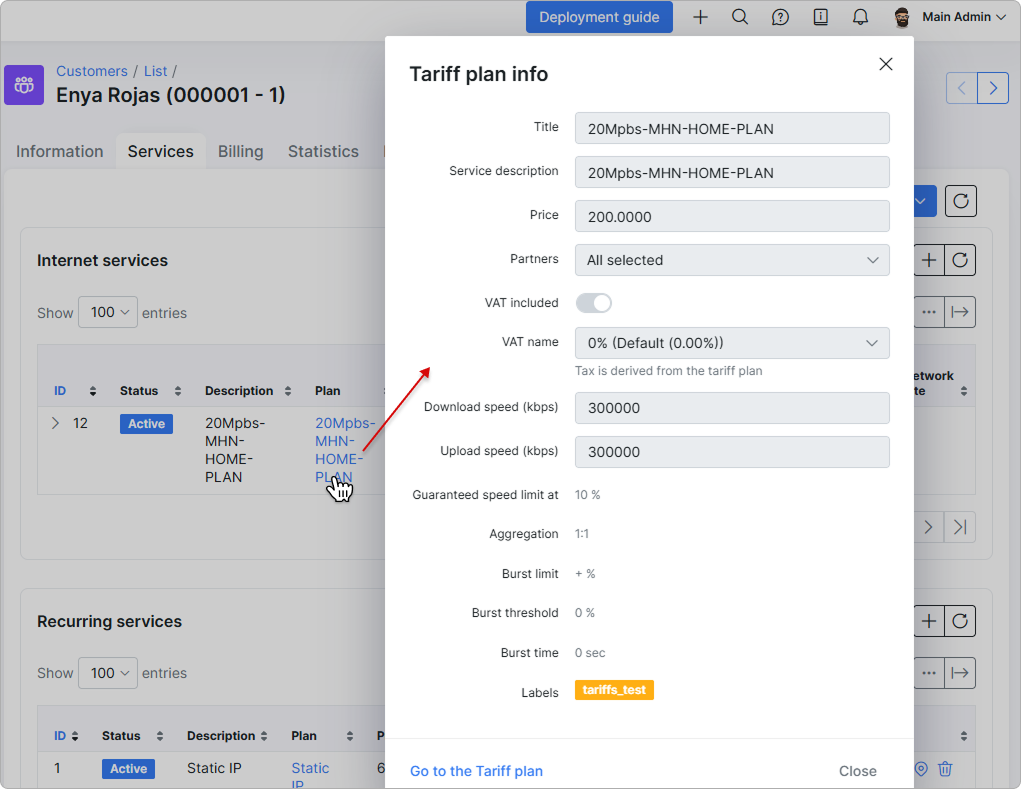
Task: Open the search magnifier icon in top bar
Action: click(x=740, y=17)
